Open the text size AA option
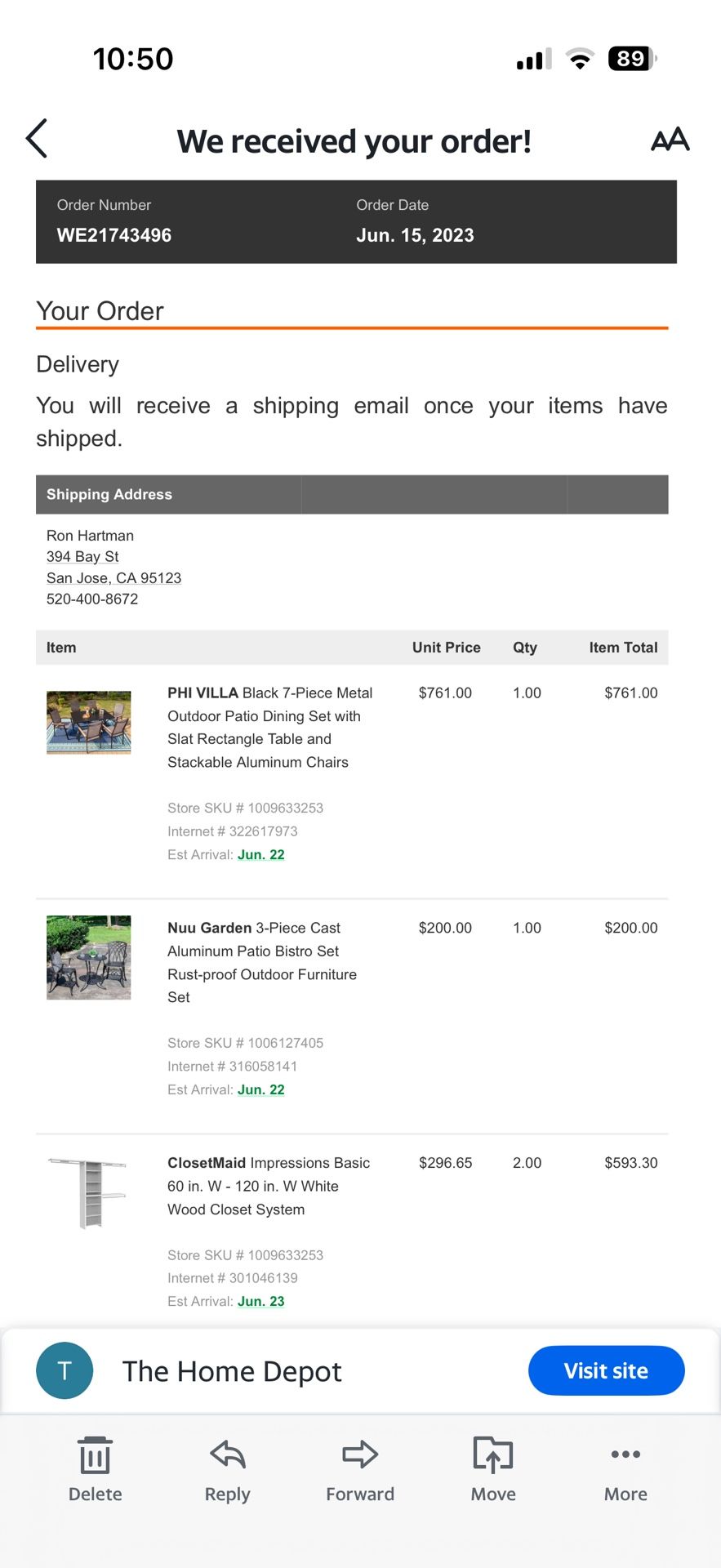This screenshot has height=1568, width=721. pos(670,140)
